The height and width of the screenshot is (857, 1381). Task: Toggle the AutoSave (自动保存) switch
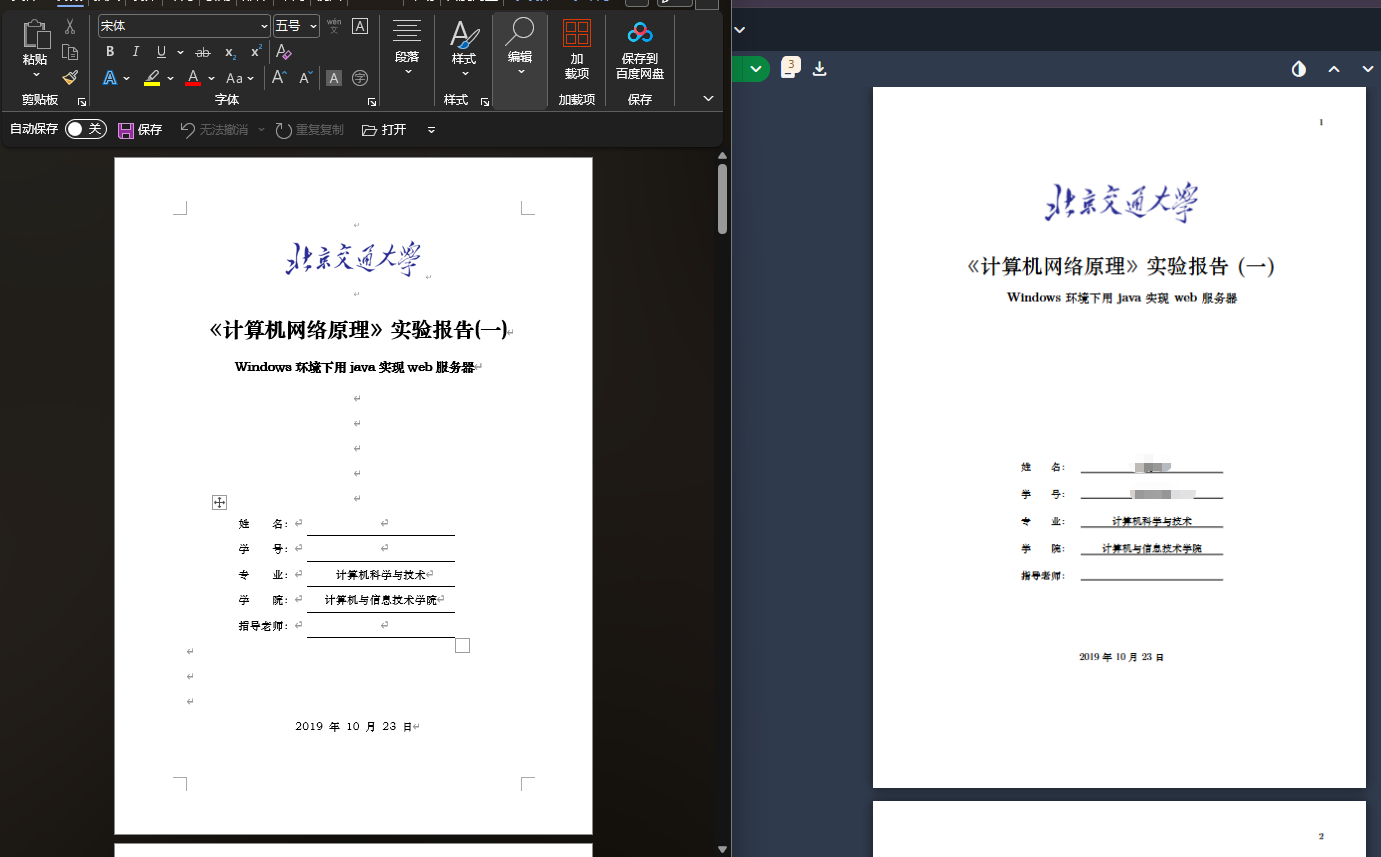pyautogui.click(x=85, y=129)
